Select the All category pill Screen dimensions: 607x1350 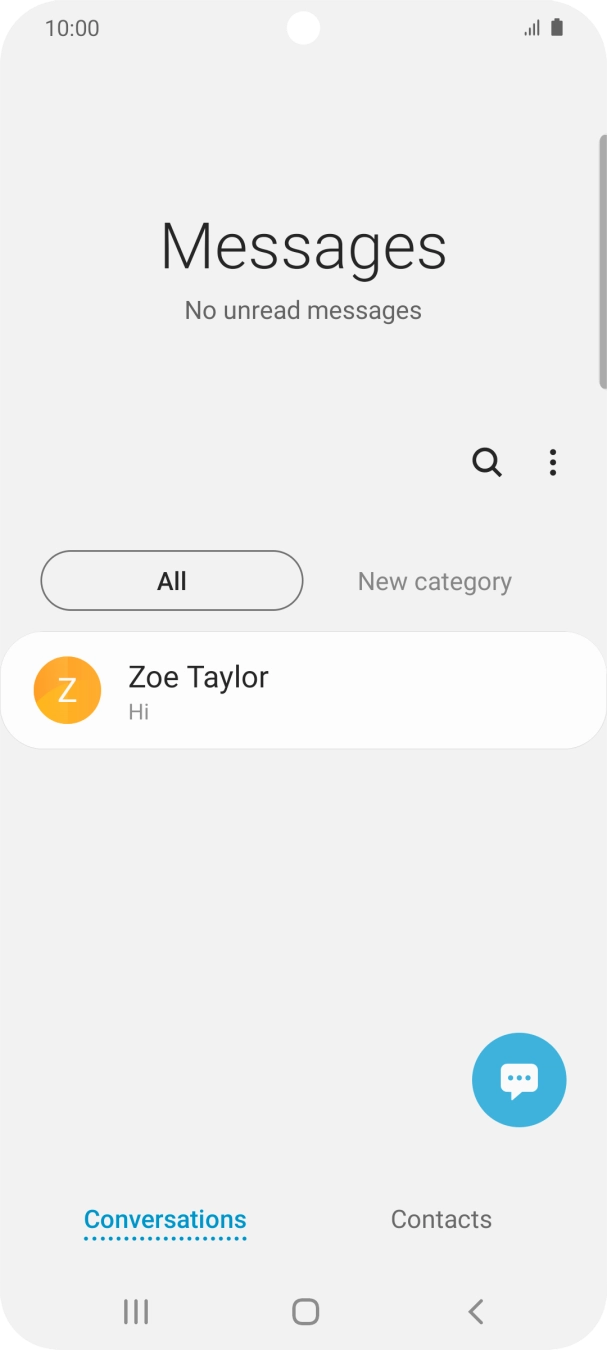[172, 581]
